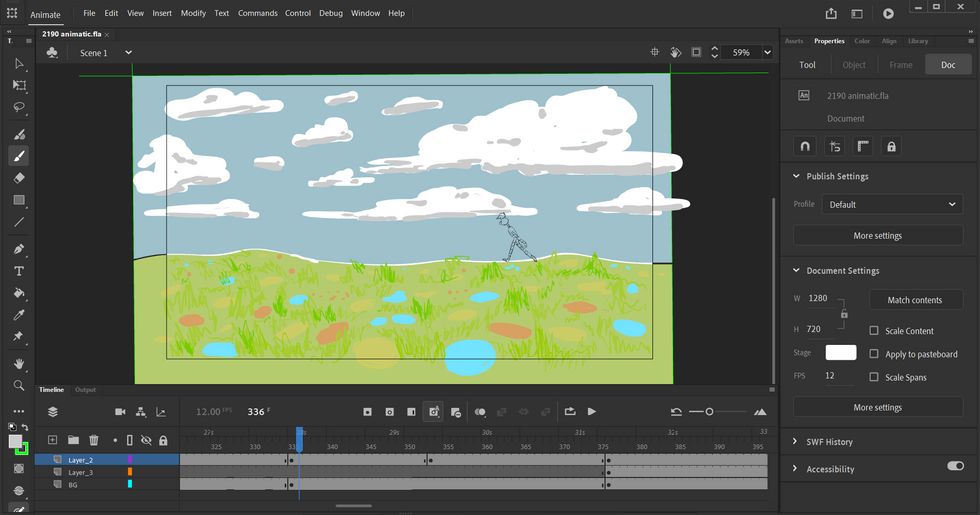Screen dimensions: 980x515
Task: Enable Scale Spans checkbox
Action: point(874,377)
